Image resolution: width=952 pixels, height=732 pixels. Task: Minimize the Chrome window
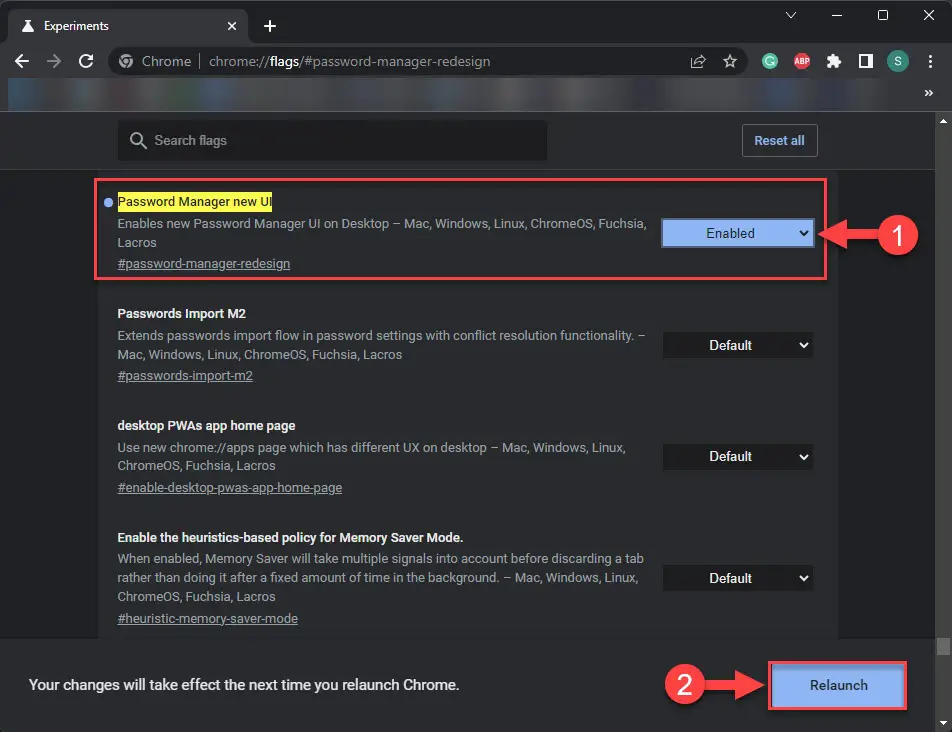837,15
